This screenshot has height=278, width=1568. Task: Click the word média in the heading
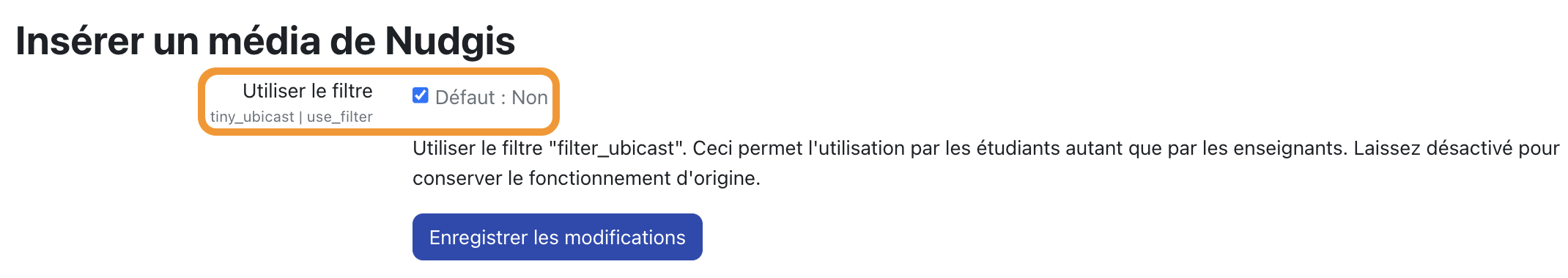(265, 40)
